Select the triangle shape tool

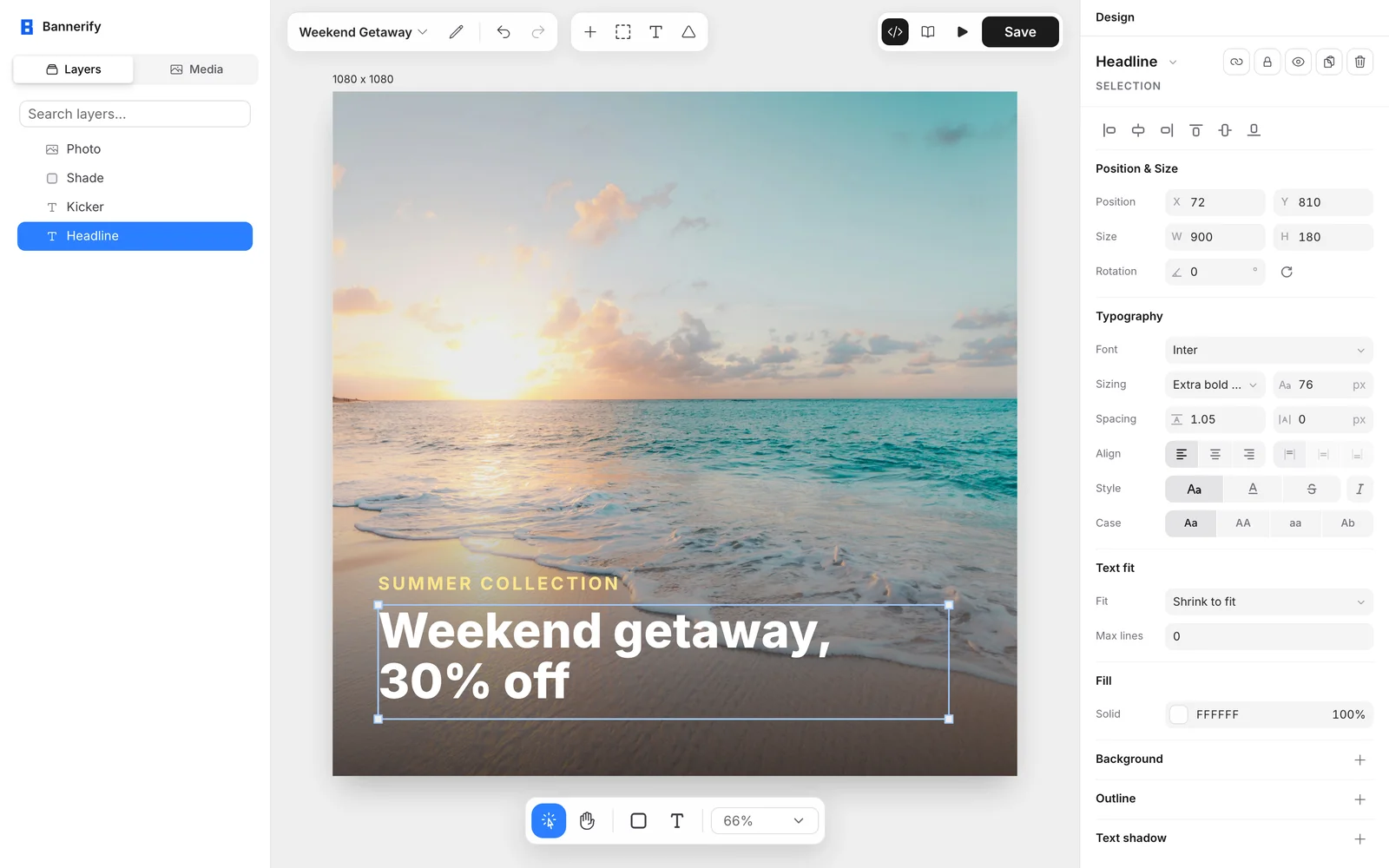[688, 32]
